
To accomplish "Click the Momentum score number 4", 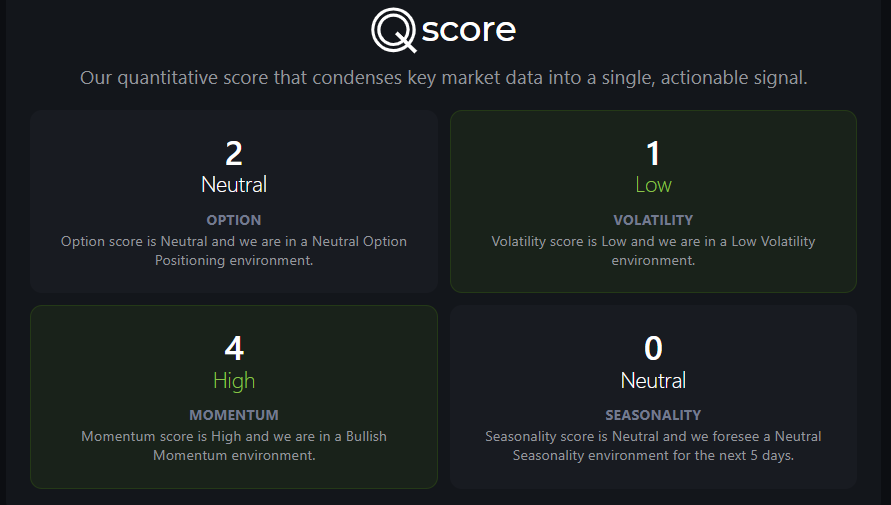I will tap(234, 348).
